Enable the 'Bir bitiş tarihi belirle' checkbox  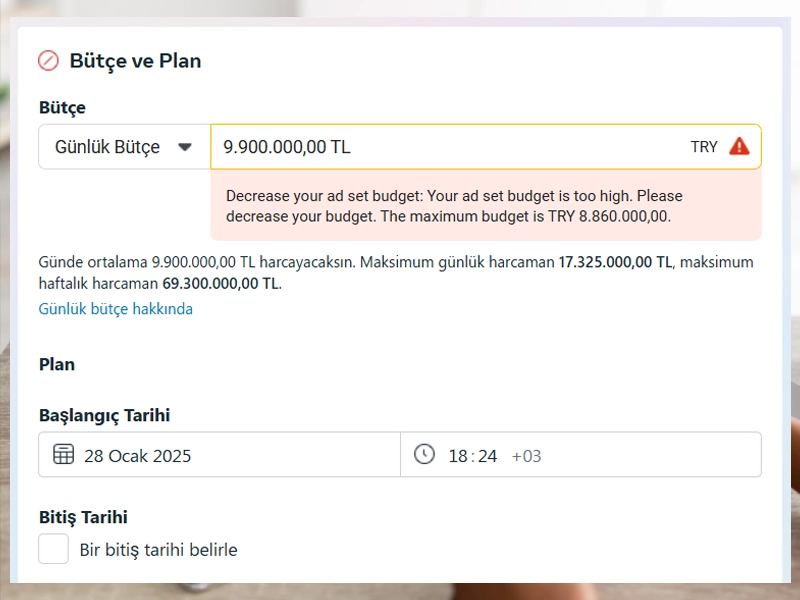53,549
